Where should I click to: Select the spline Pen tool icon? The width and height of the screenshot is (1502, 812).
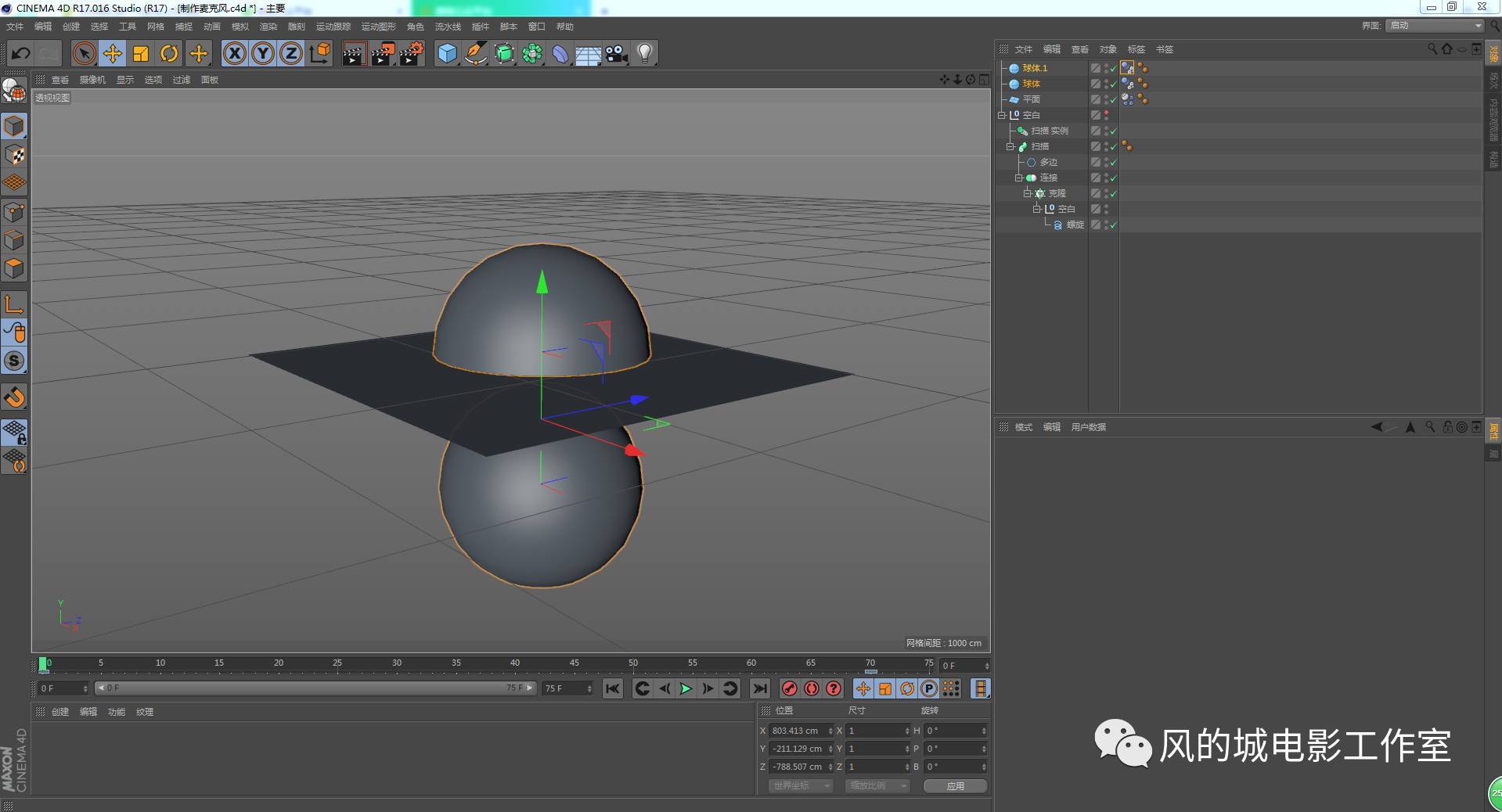[476, 53]
